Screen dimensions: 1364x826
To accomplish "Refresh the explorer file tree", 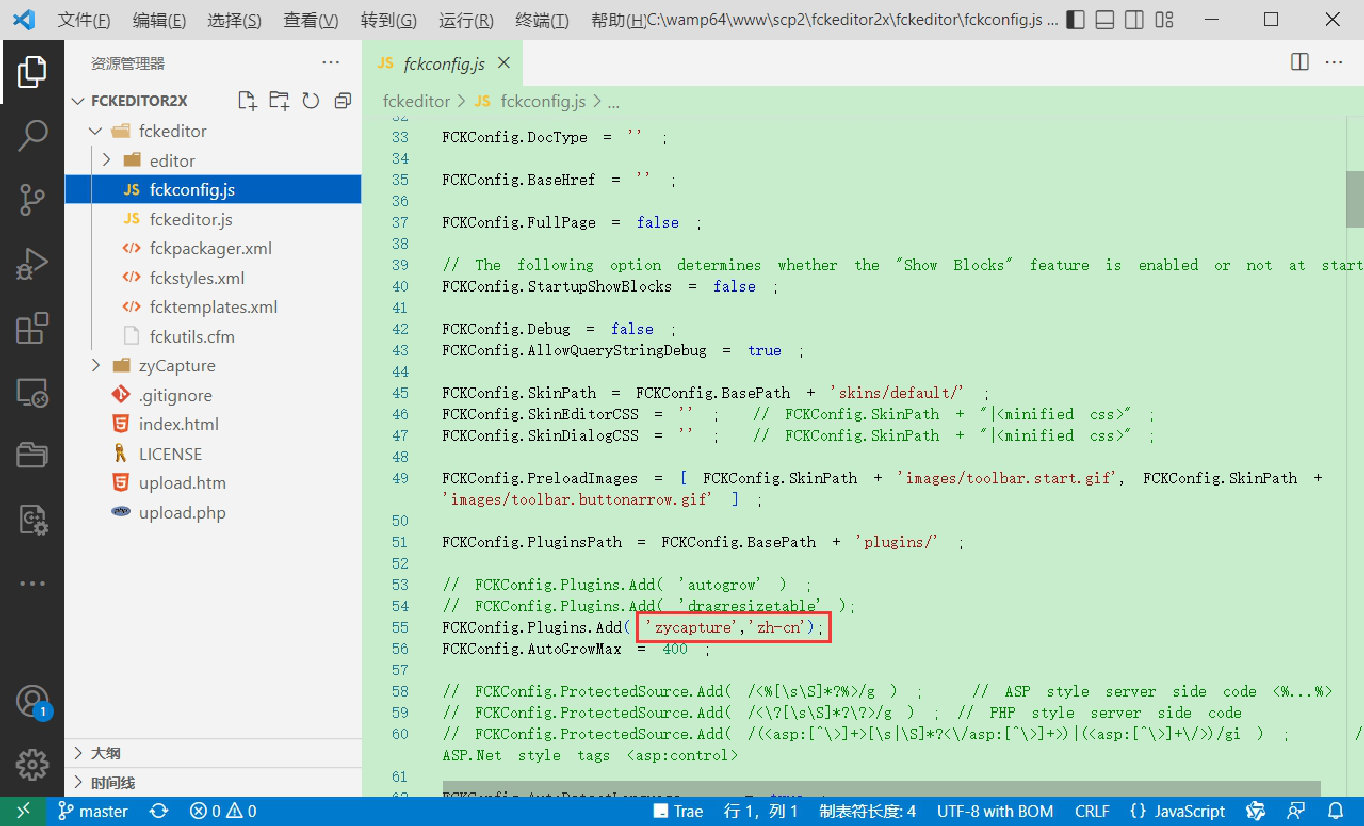I will [x=311, y=100].
